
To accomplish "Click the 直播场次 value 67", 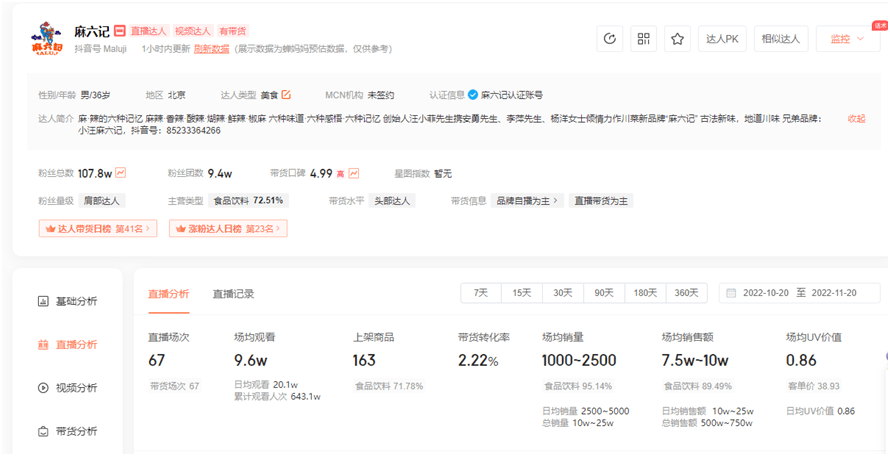I will (156, 361).
